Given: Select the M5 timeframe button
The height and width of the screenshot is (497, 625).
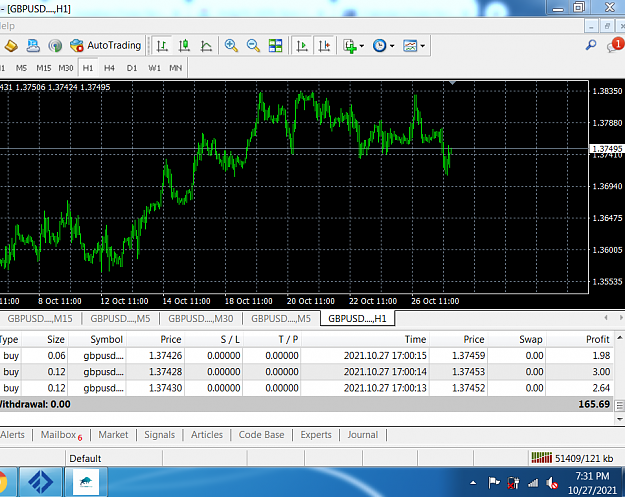Looking at the screenshot, I should [22, 68].
